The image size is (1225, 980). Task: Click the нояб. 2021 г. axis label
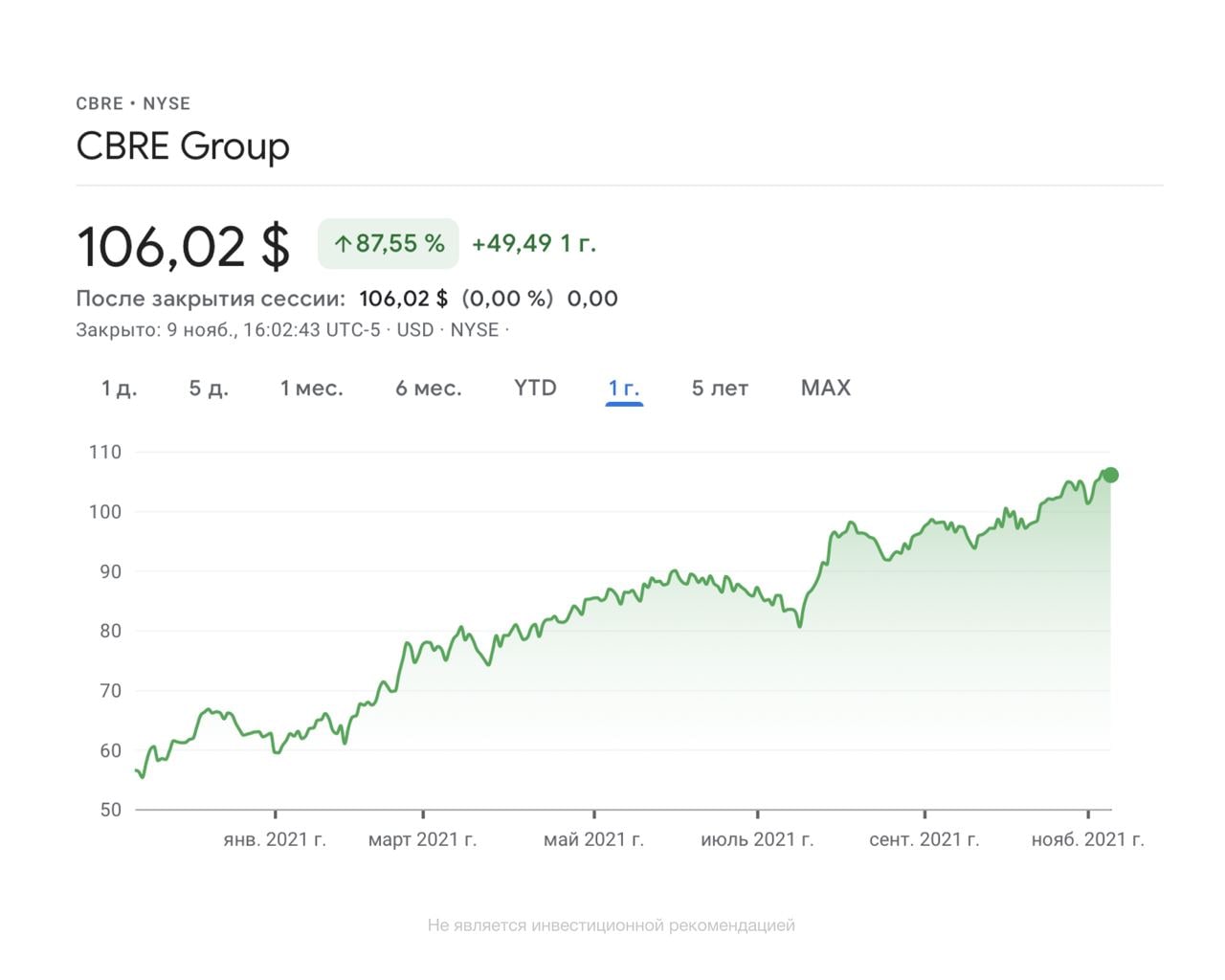(x=1087, y=839)
